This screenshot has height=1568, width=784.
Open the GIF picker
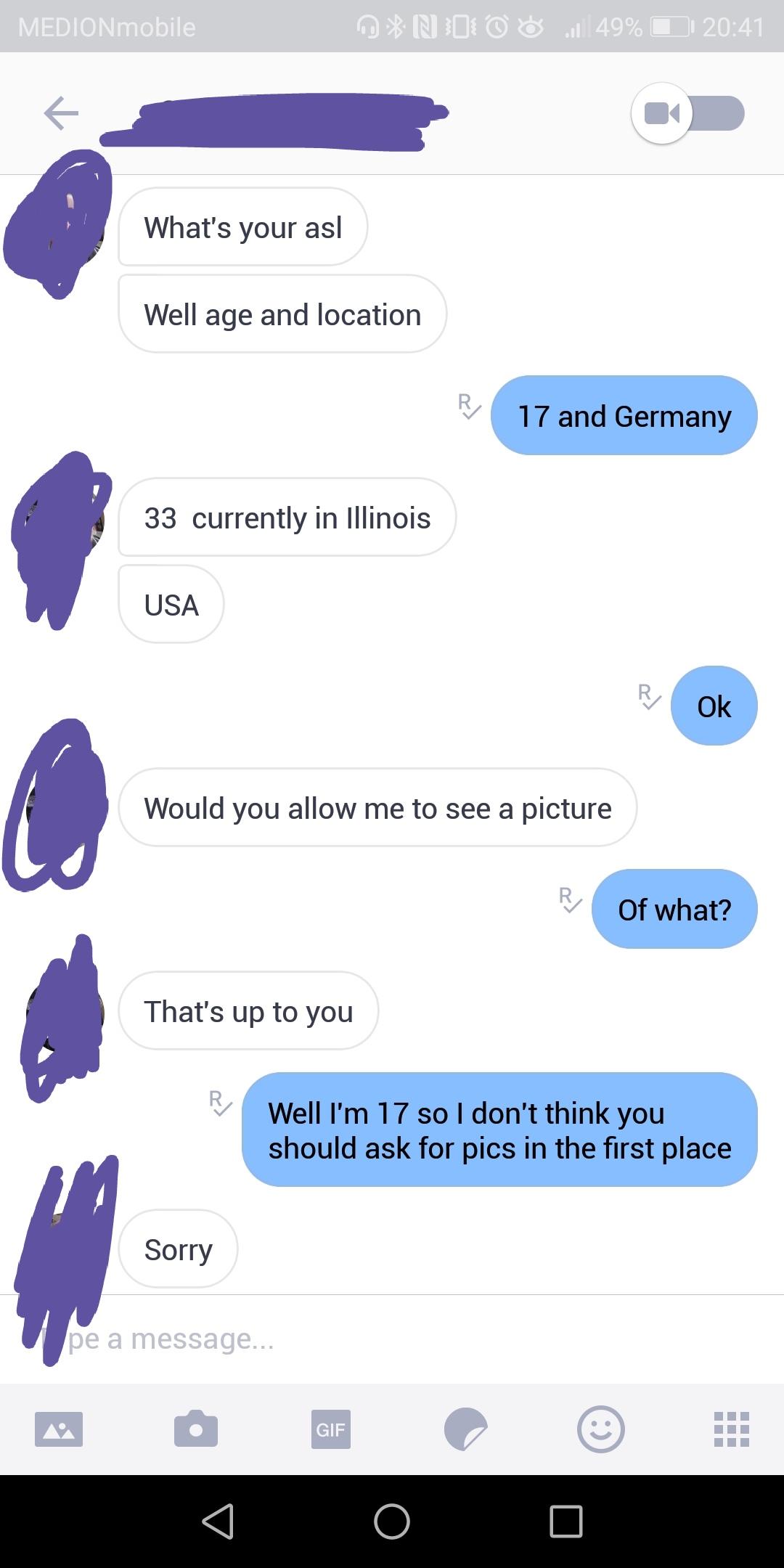click(331, 1429)
